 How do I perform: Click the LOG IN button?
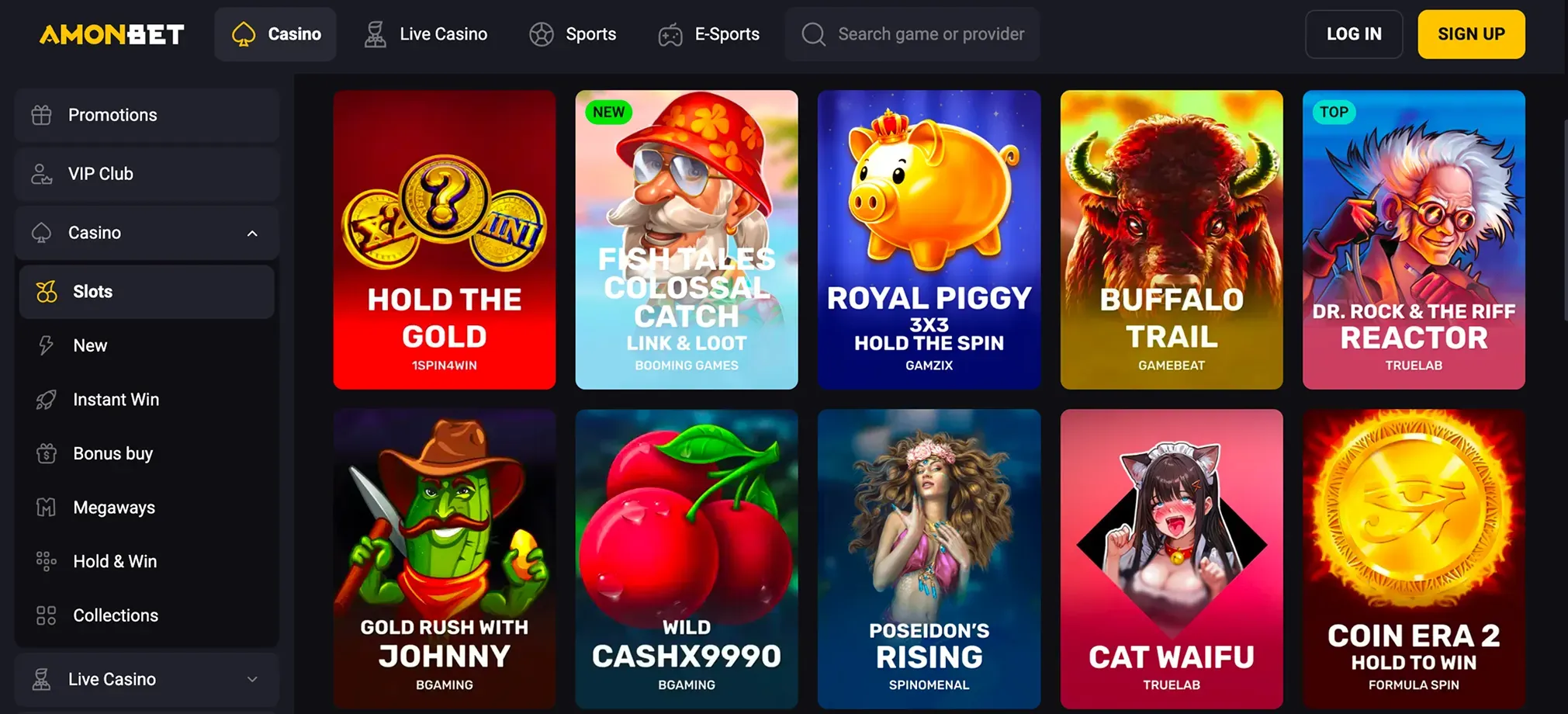(1354, 34)
